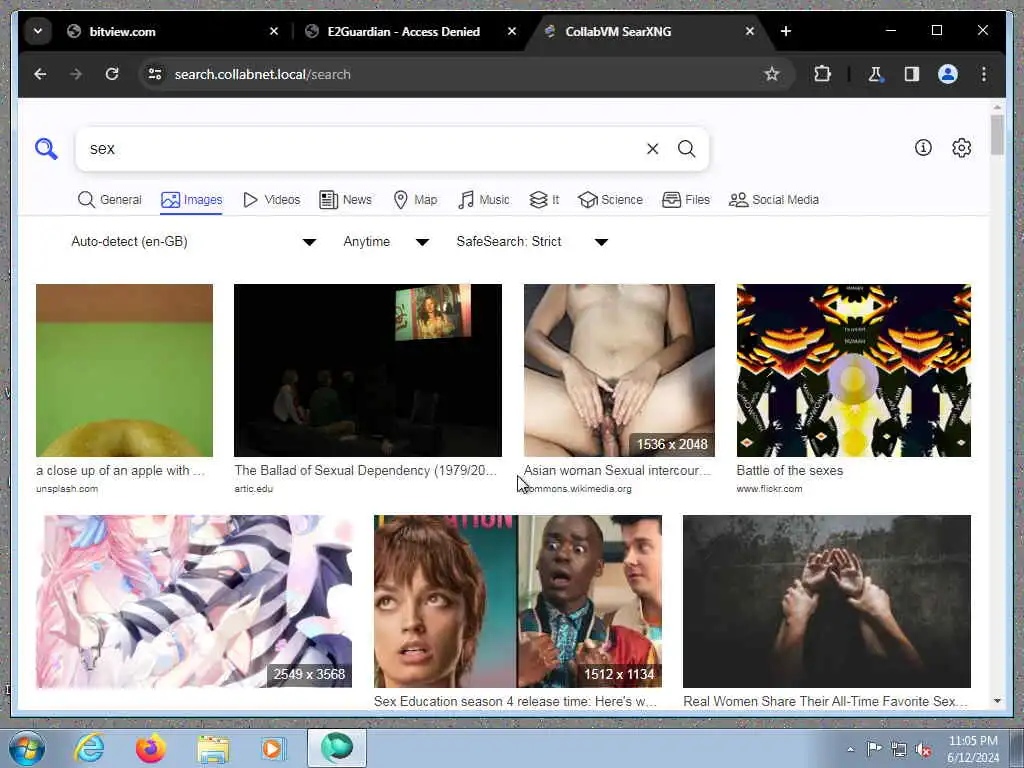Open the browser three-dot menu
Image resolution: width=1024 pixels, height=768 pixels.
pyautogui.click(x=984, y=74)
